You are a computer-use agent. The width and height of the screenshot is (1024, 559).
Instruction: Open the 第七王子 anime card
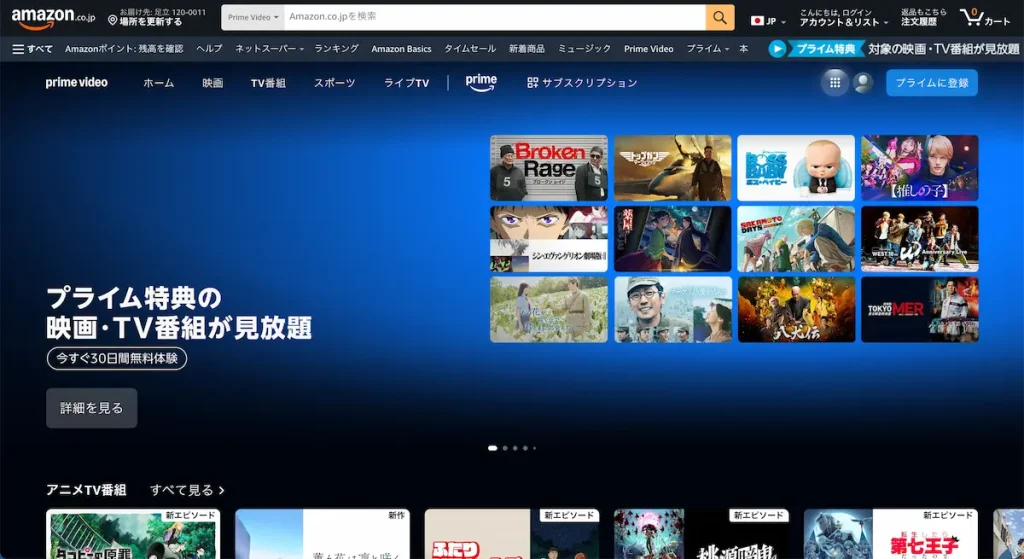891,534
